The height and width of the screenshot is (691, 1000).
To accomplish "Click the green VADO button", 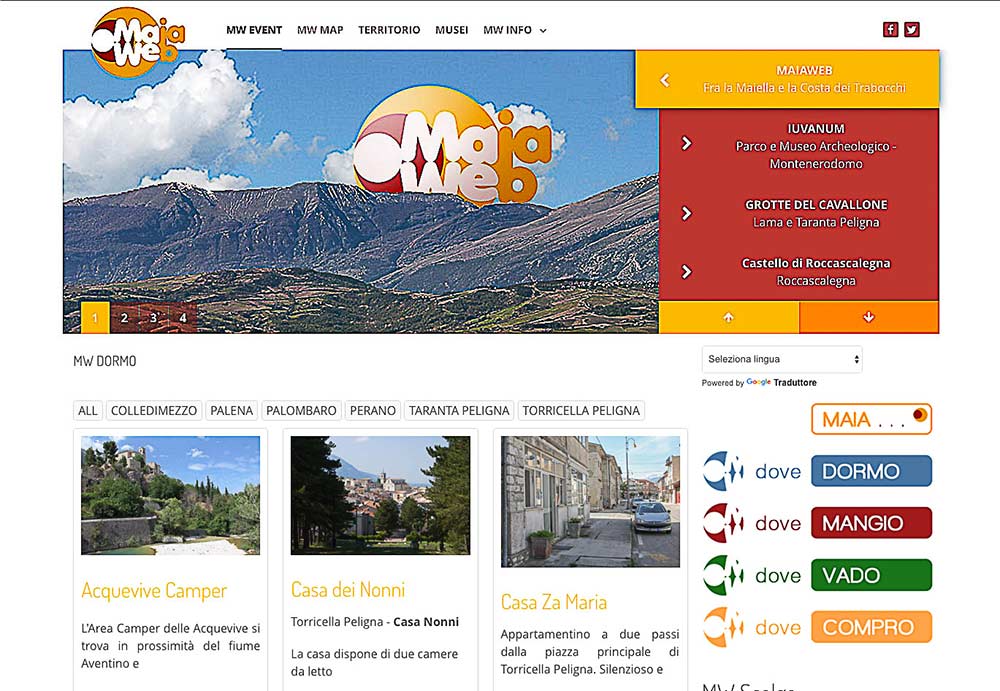I will pos(871,575).
